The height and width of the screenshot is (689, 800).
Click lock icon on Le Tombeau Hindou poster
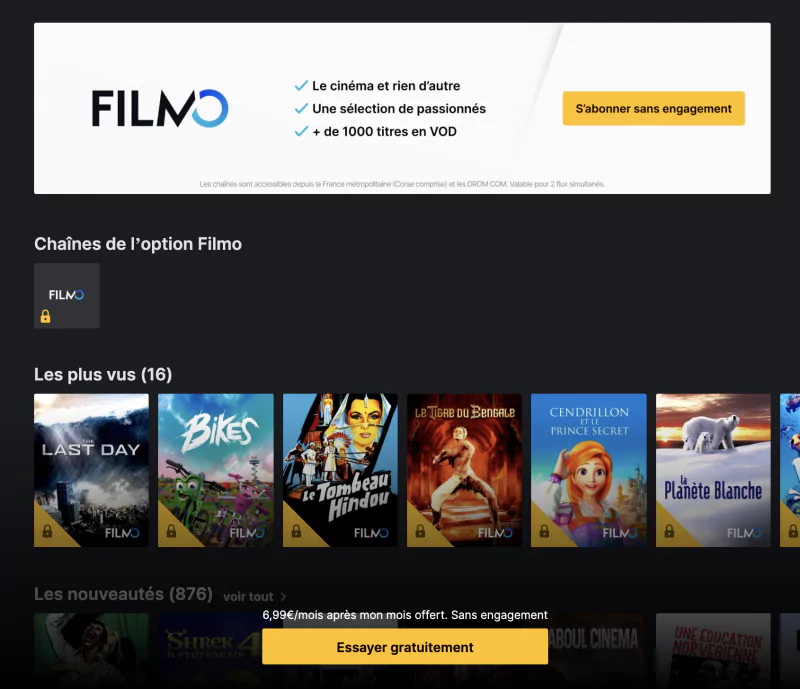pos(296,531)
